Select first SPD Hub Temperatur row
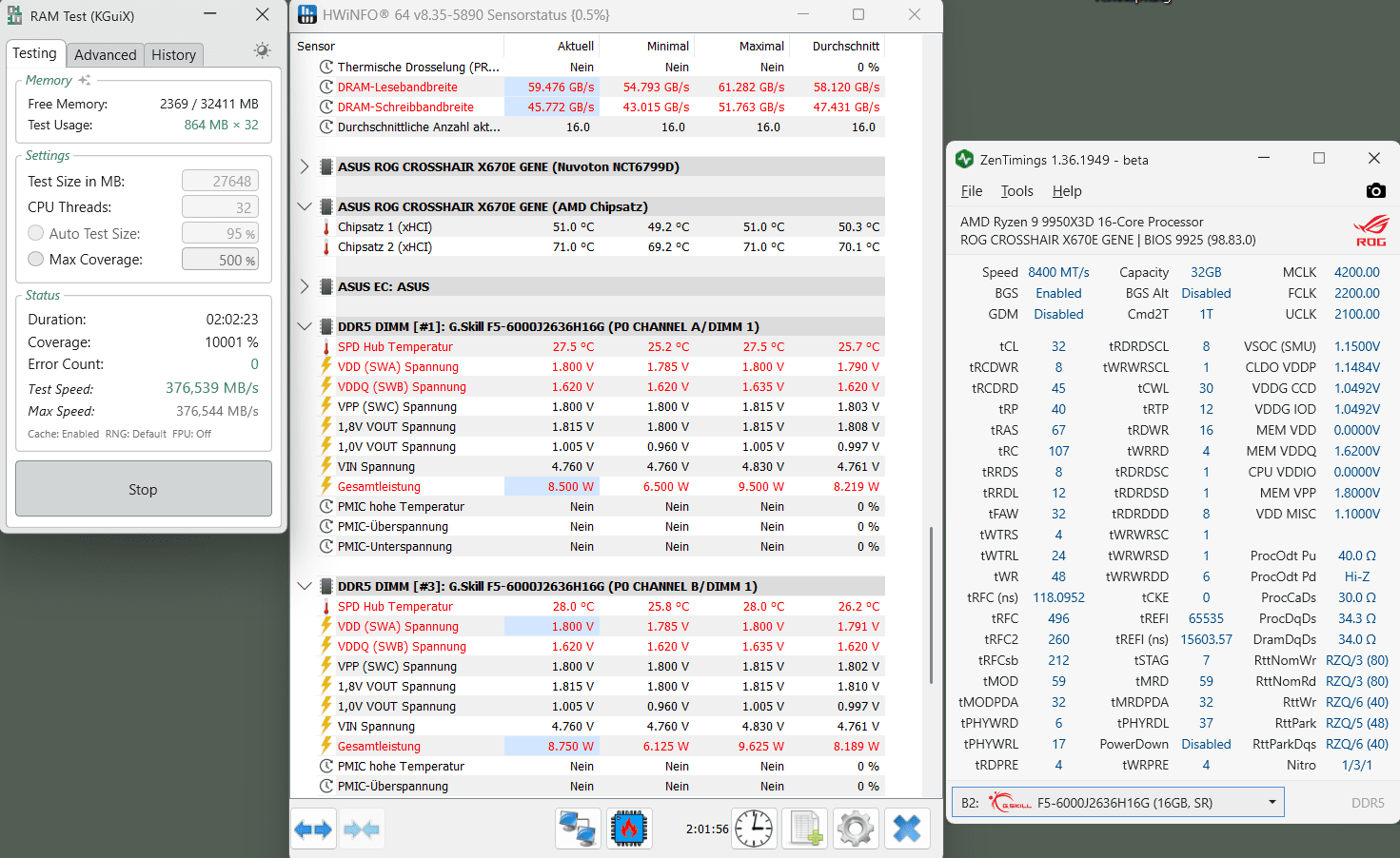The height and width of the screenshot is (858, 1400). coord(590,346)
